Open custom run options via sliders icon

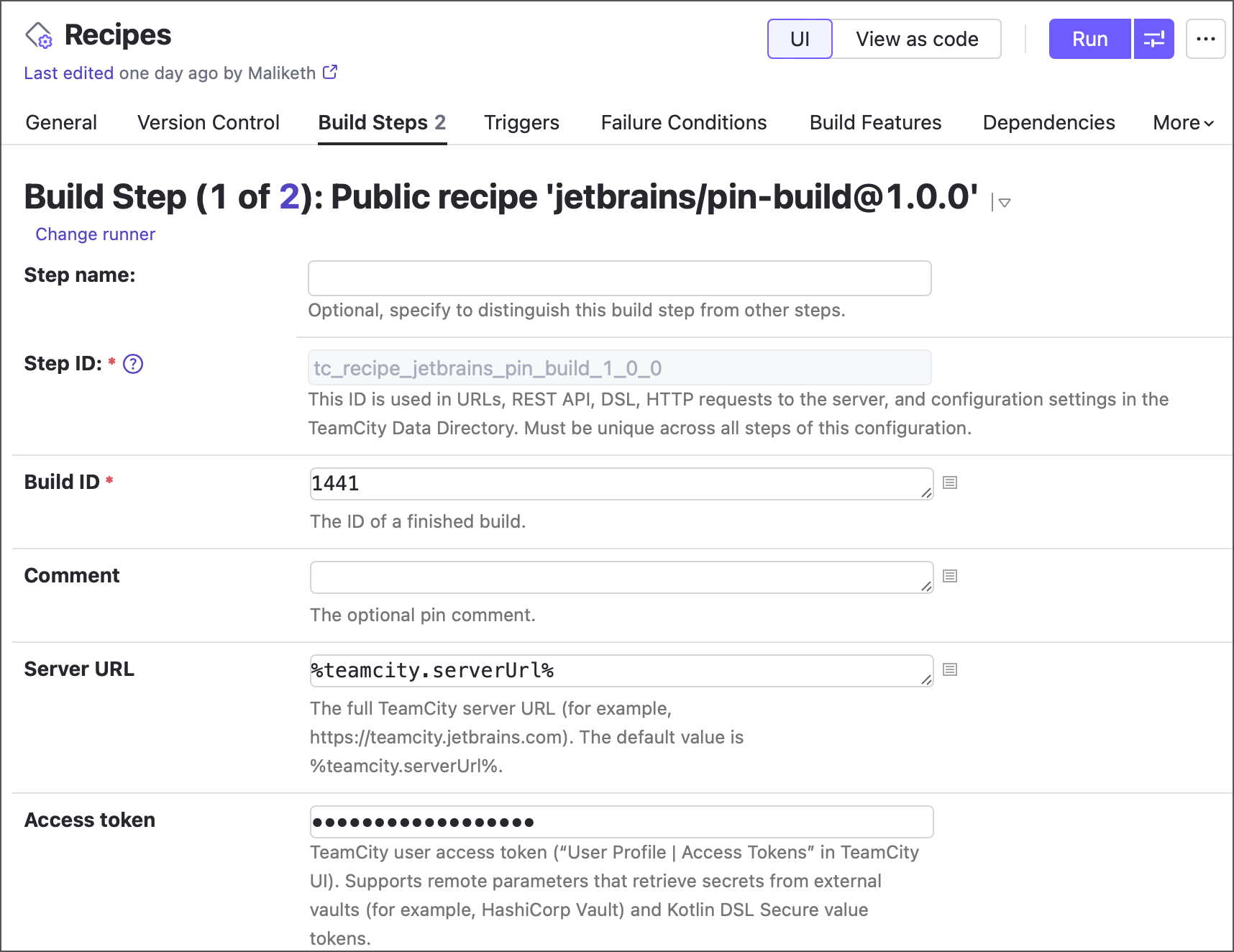(x=1153, y=39)
